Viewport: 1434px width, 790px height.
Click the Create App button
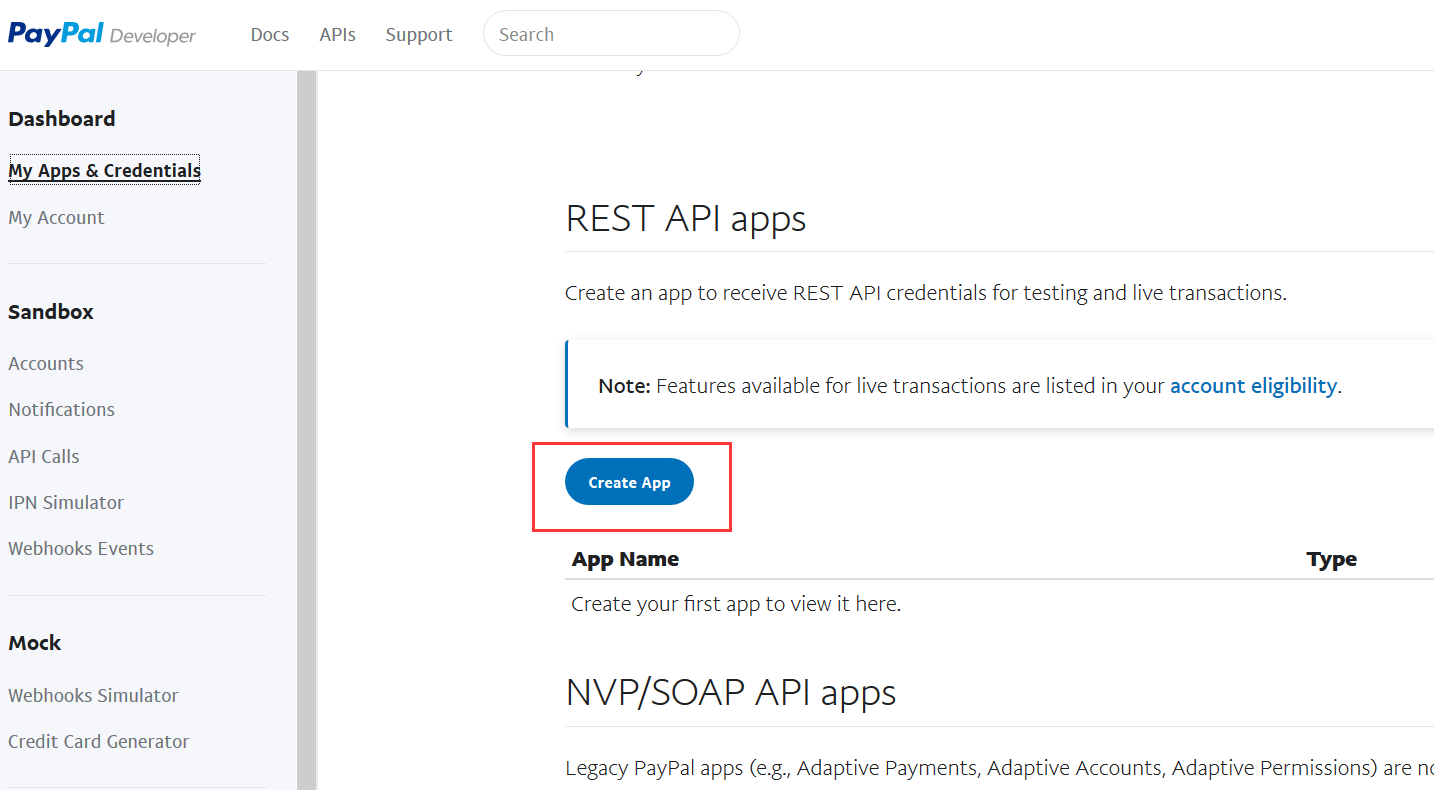(629, 482)
